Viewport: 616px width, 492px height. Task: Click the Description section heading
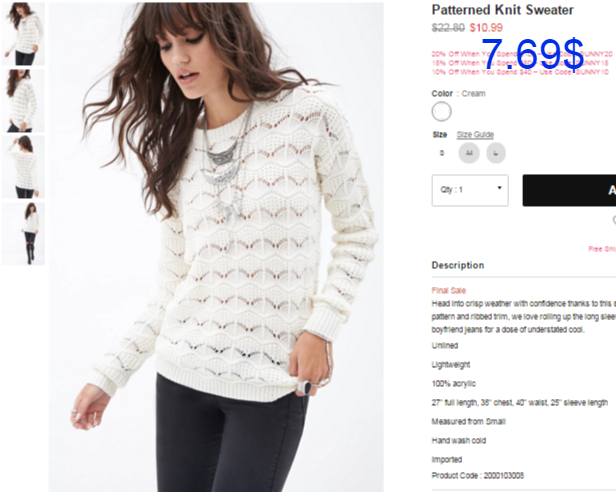pos(458,265)
